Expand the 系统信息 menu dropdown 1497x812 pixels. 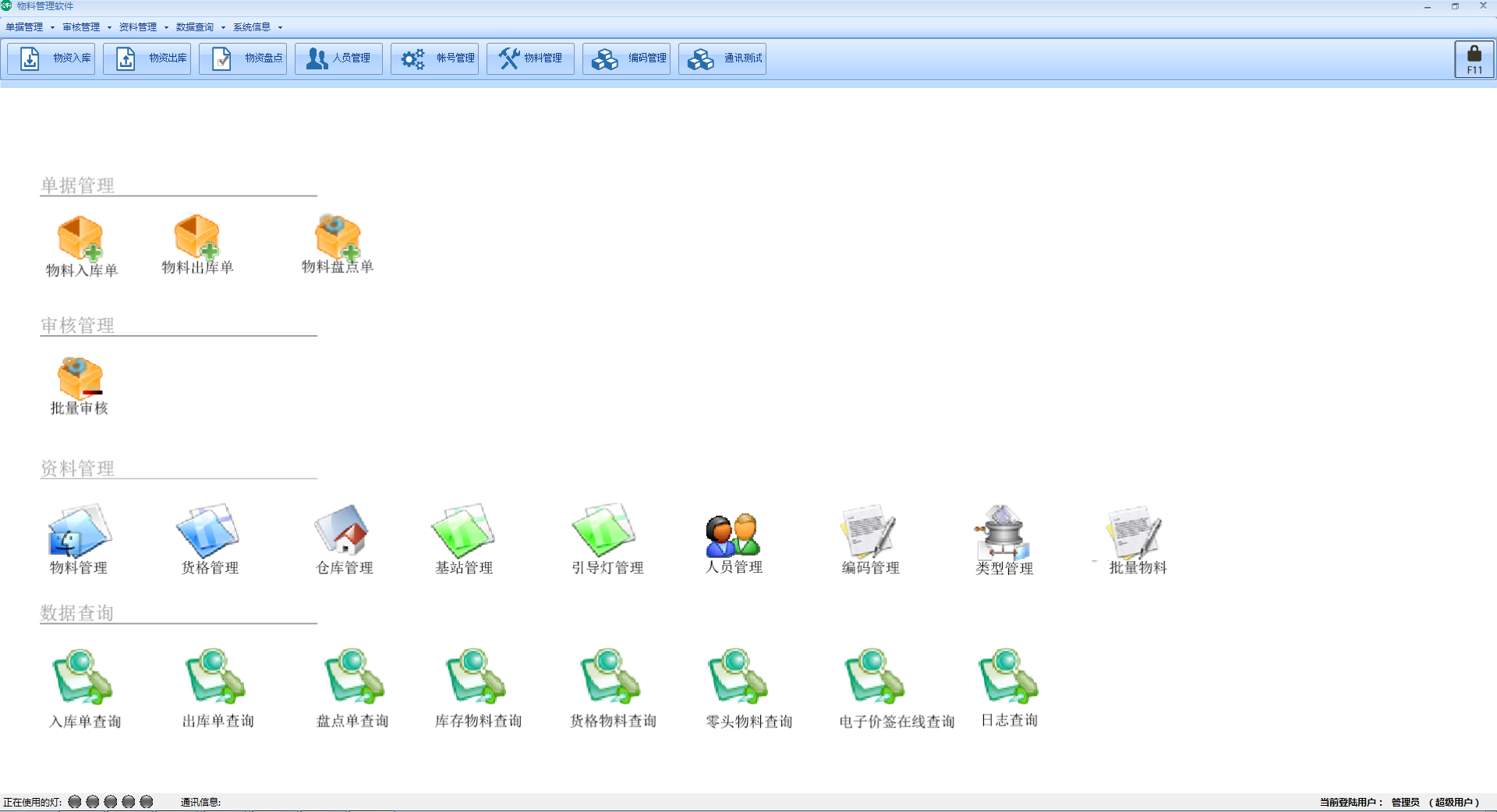(257, 27)
